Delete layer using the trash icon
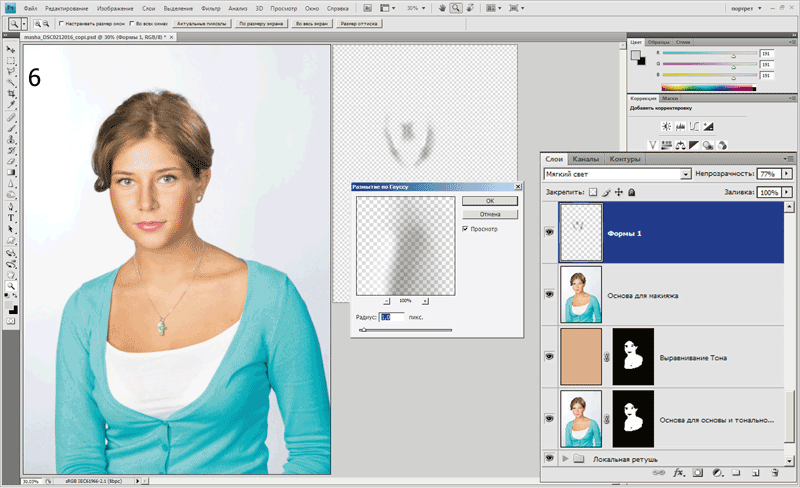This screenshot has width=800, height=488. [x=774, y=470]
